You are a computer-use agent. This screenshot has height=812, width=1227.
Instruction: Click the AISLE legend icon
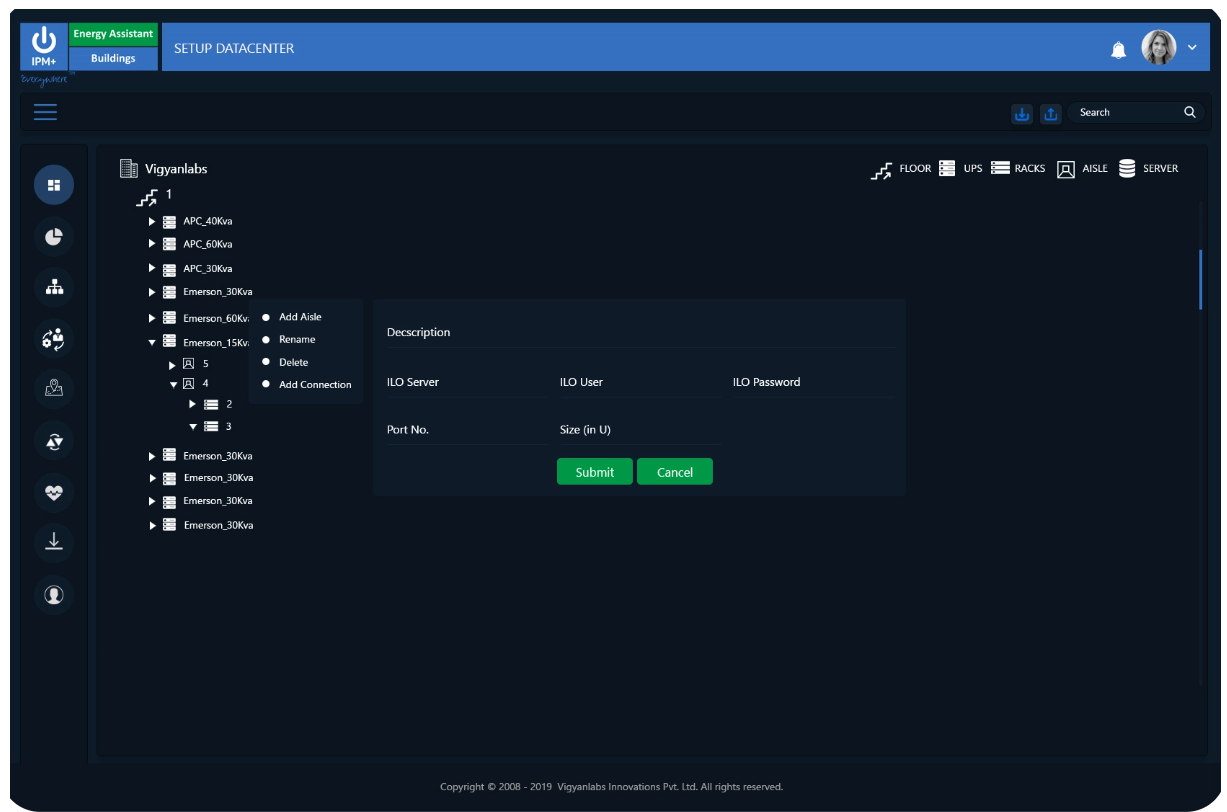click(1066, 169)
